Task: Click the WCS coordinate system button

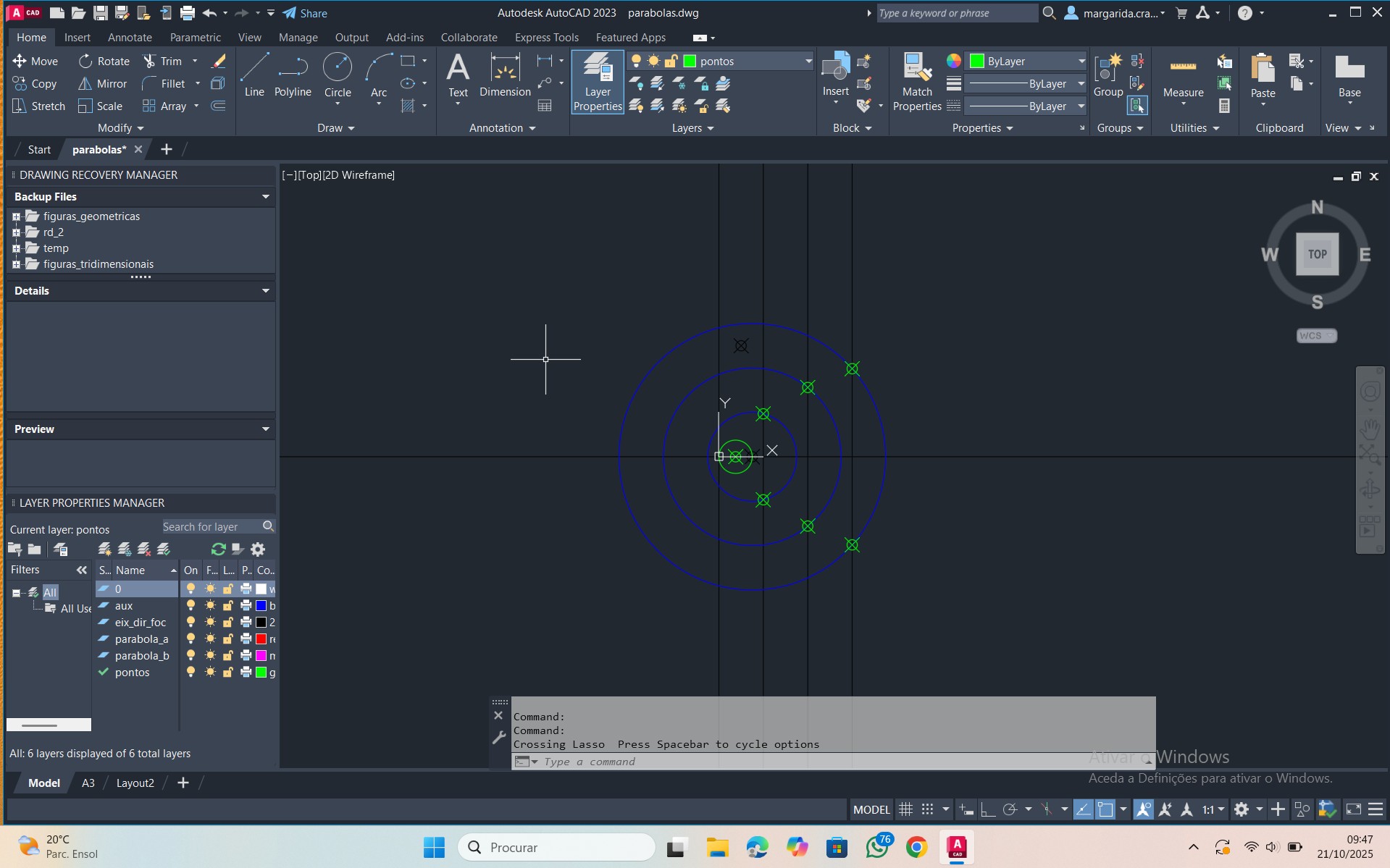Action: 1315,336
